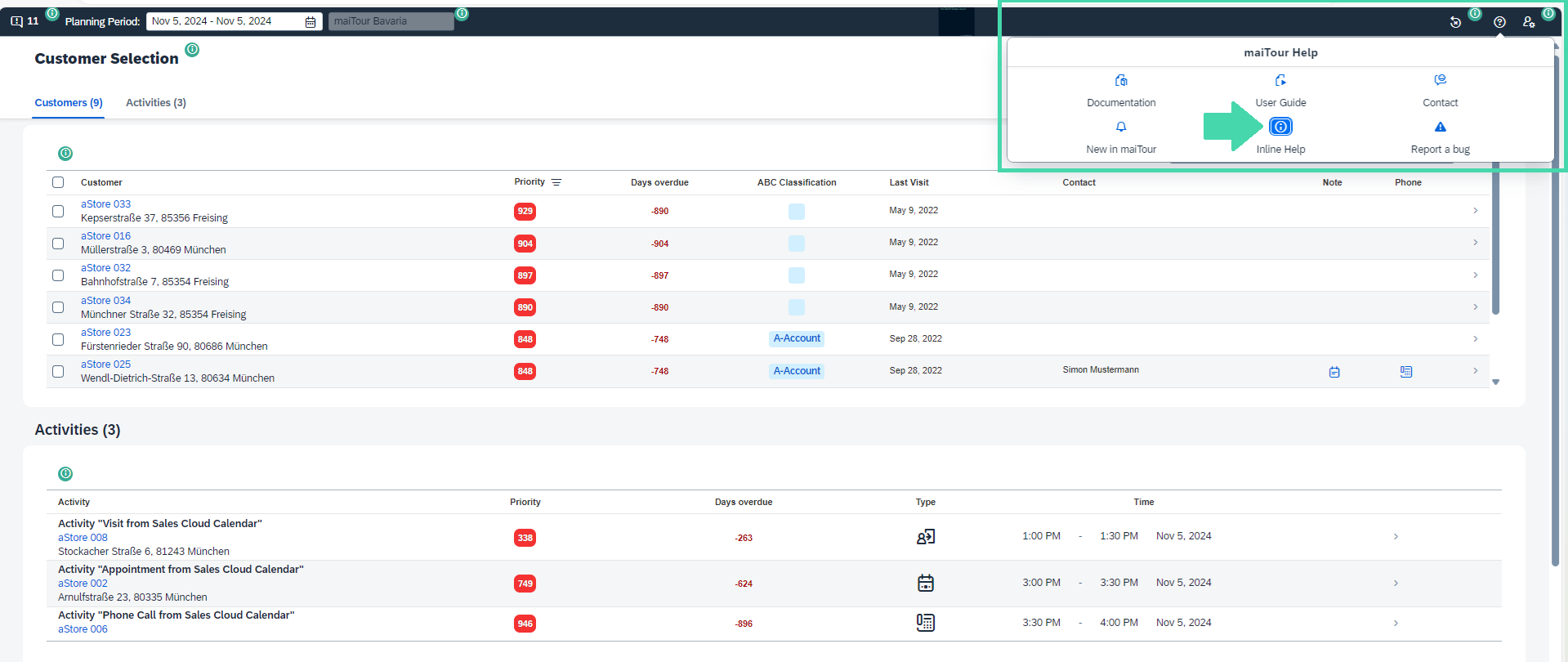Open the note icon for aStore 025
Viewport: 1568px width, 662px height.
pos(1334,372)
